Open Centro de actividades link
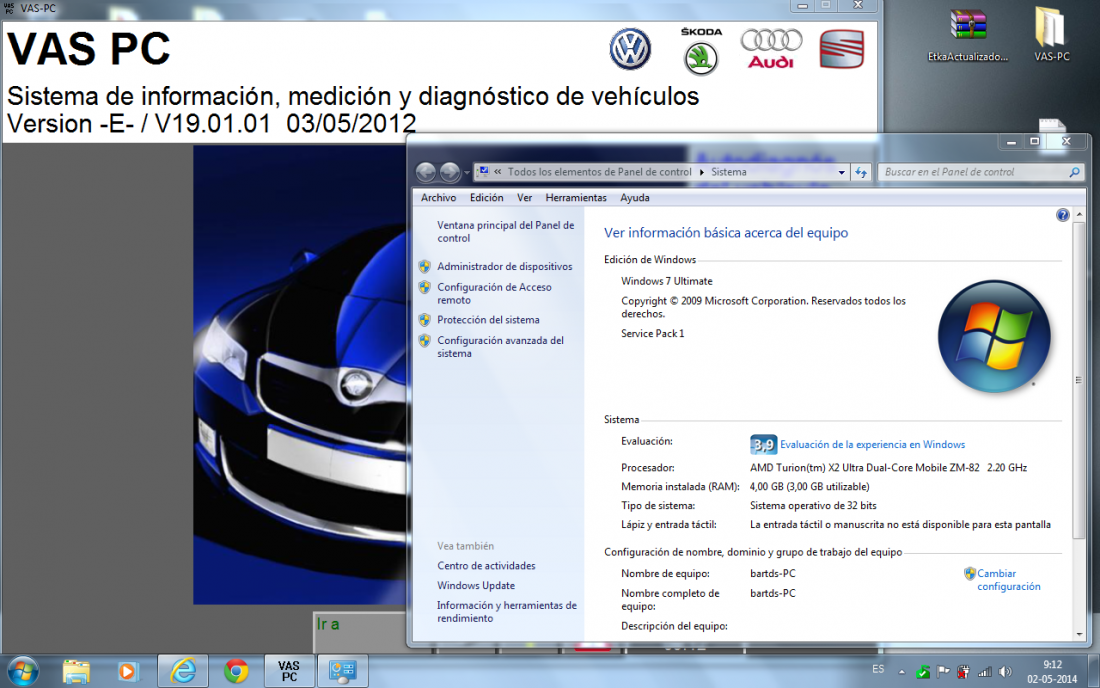This screenshot has width=1100, height=688. 486,566
